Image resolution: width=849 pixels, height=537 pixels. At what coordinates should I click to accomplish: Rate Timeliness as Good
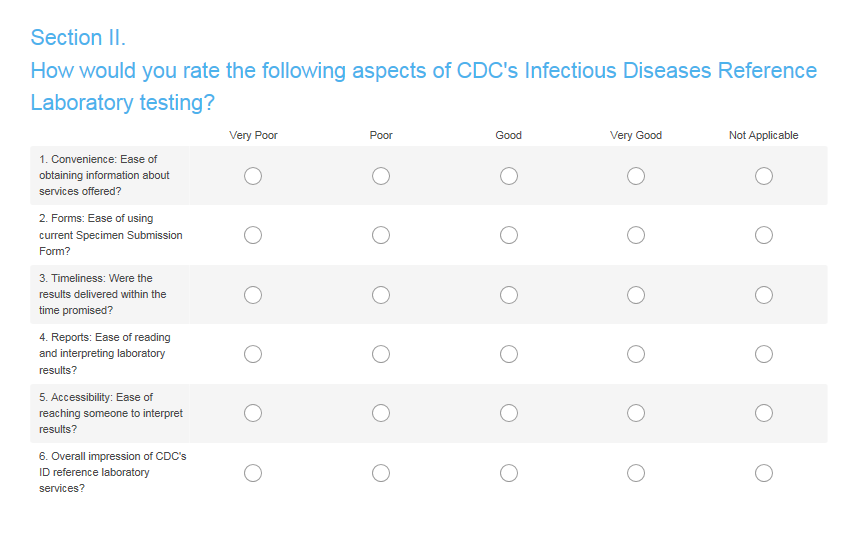pyautogui.click(x=509, y=295)
